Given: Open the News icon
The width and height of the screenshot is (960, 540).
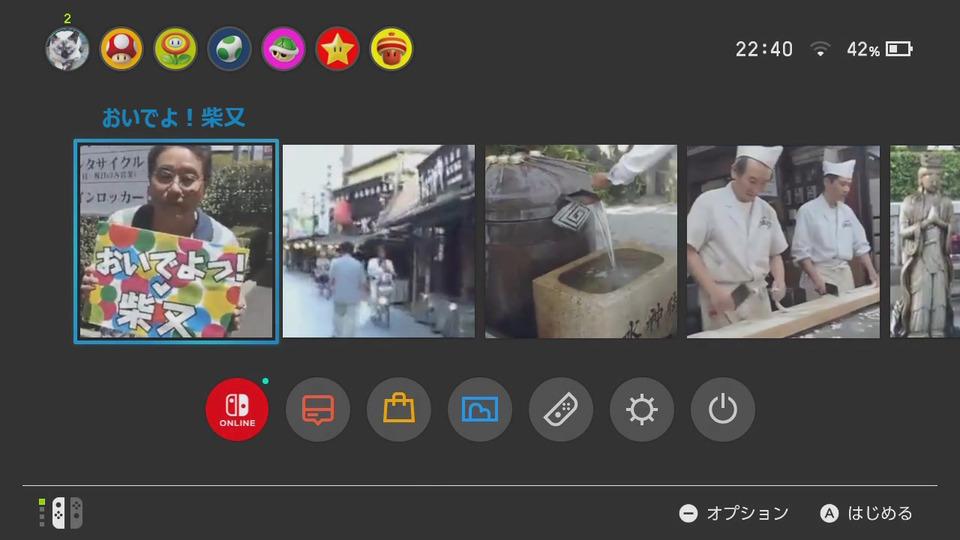Looking at the screenshot, I should coord(318,409).
